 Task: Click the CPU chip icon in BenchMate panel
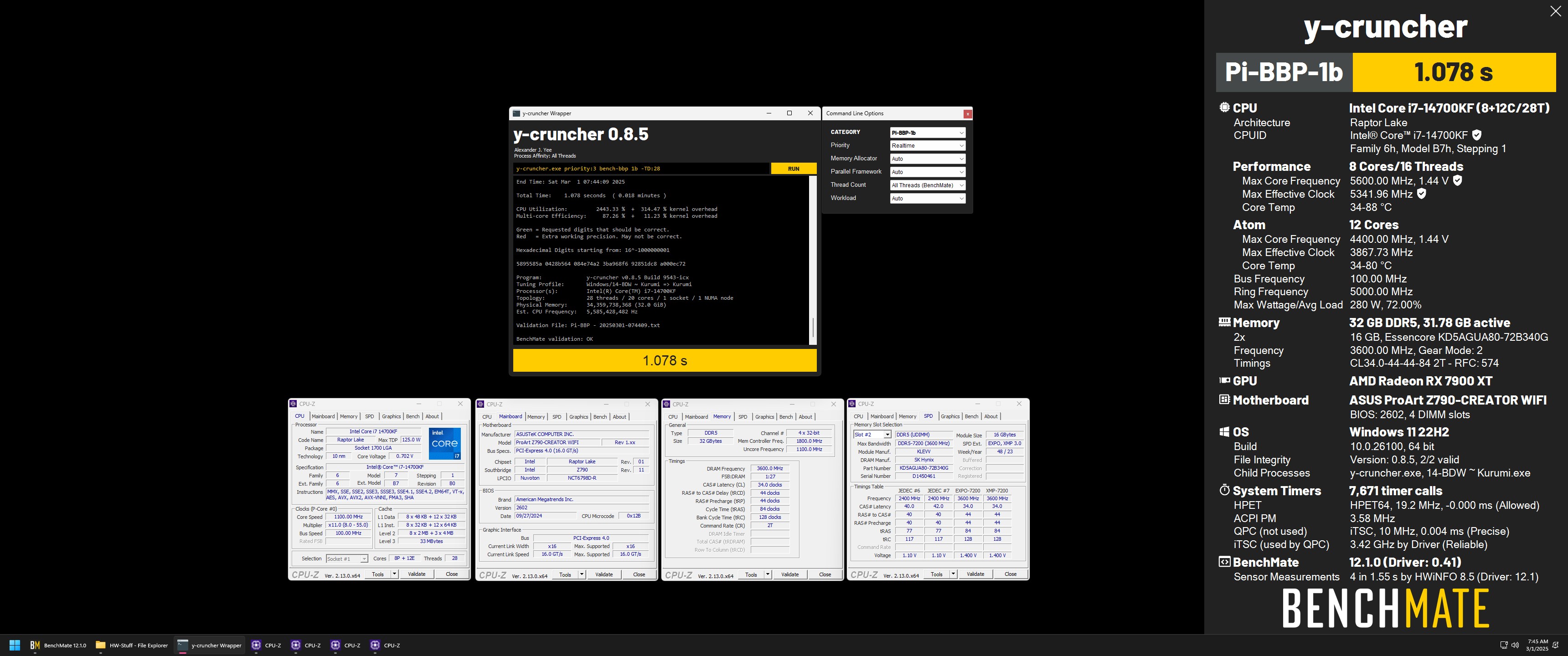click(1224, 107)
